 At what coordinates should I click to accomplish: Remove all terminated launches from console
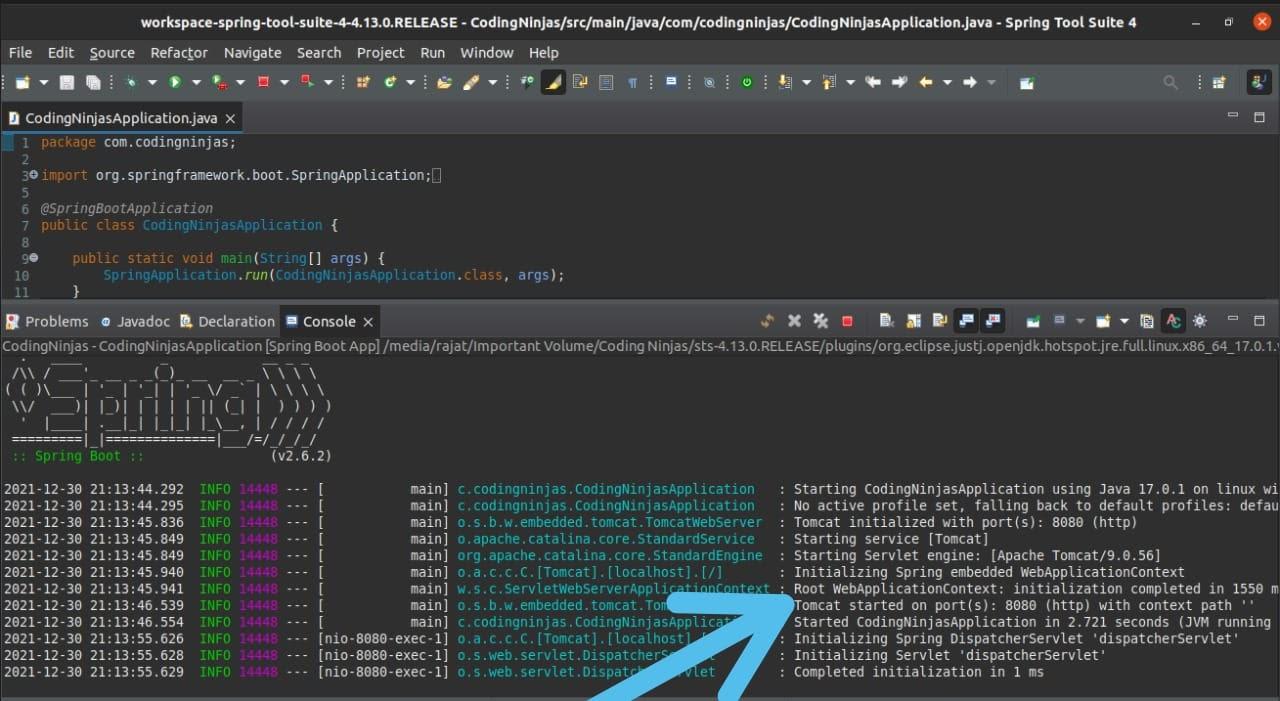click(x=819, y=321)
